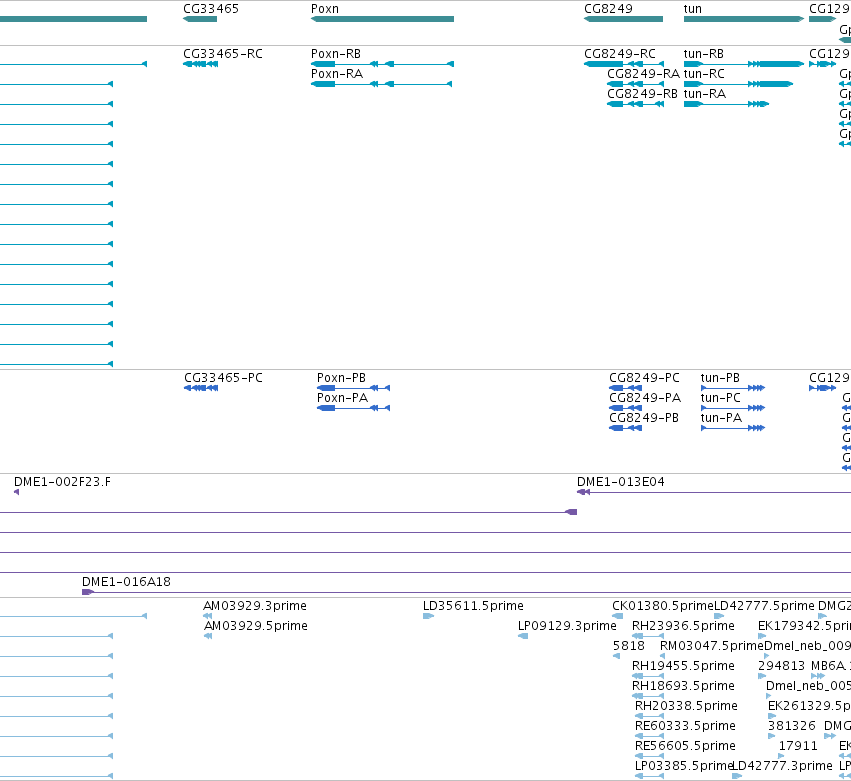
Task: Select the LP09129.3prime EST feature
Action: (523, 636)
